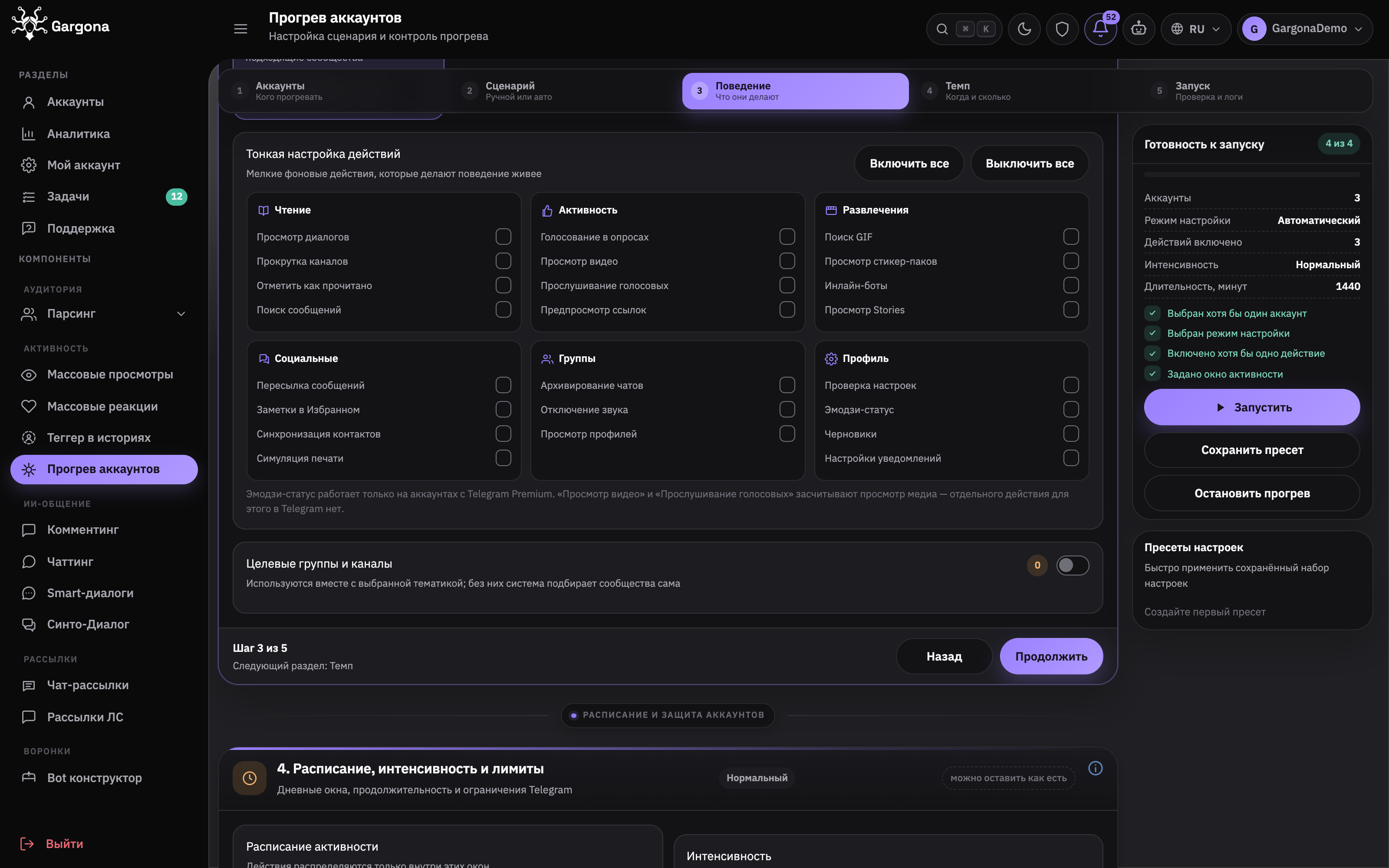The width and height of the screenshot is (1389, 868).
Task: Open Аккаунты in the sidebar
Action: [x=104, y=102]
